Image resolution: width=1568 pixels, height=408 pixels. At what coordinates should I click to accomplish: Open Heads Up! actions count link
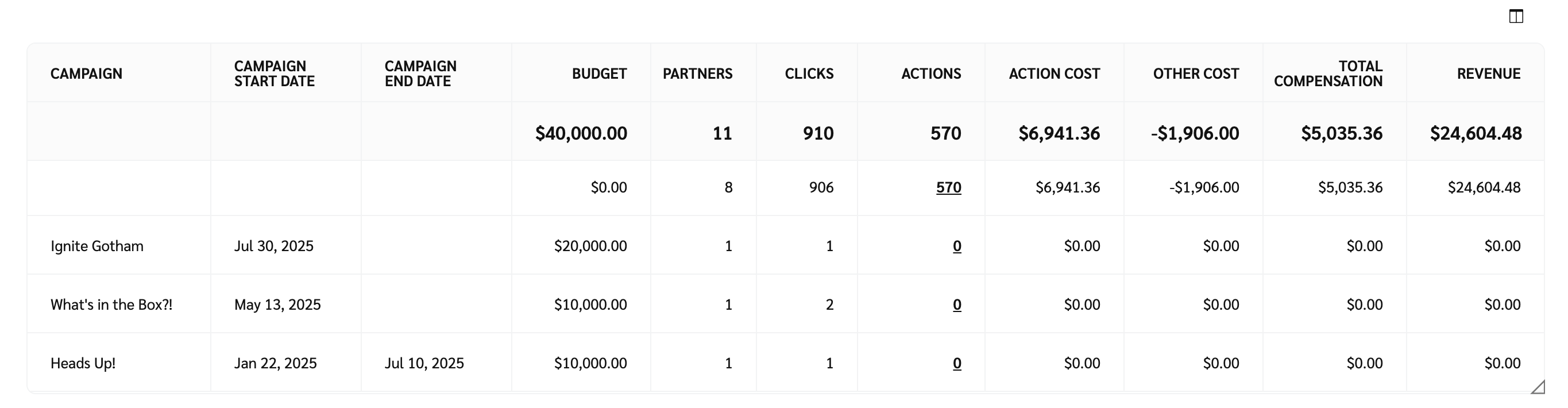(x=957, y=364)
